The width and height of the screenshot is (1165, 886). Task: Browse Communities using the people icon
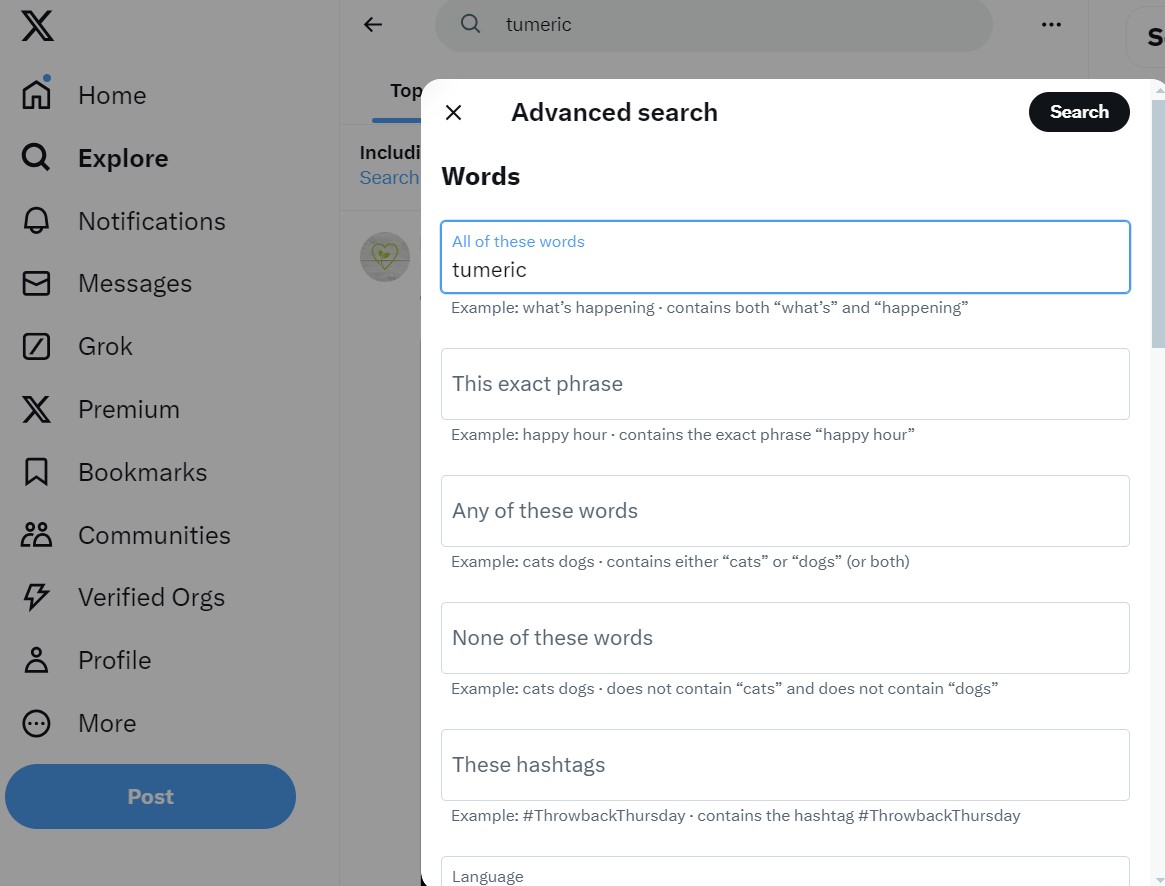click(35, 534)
